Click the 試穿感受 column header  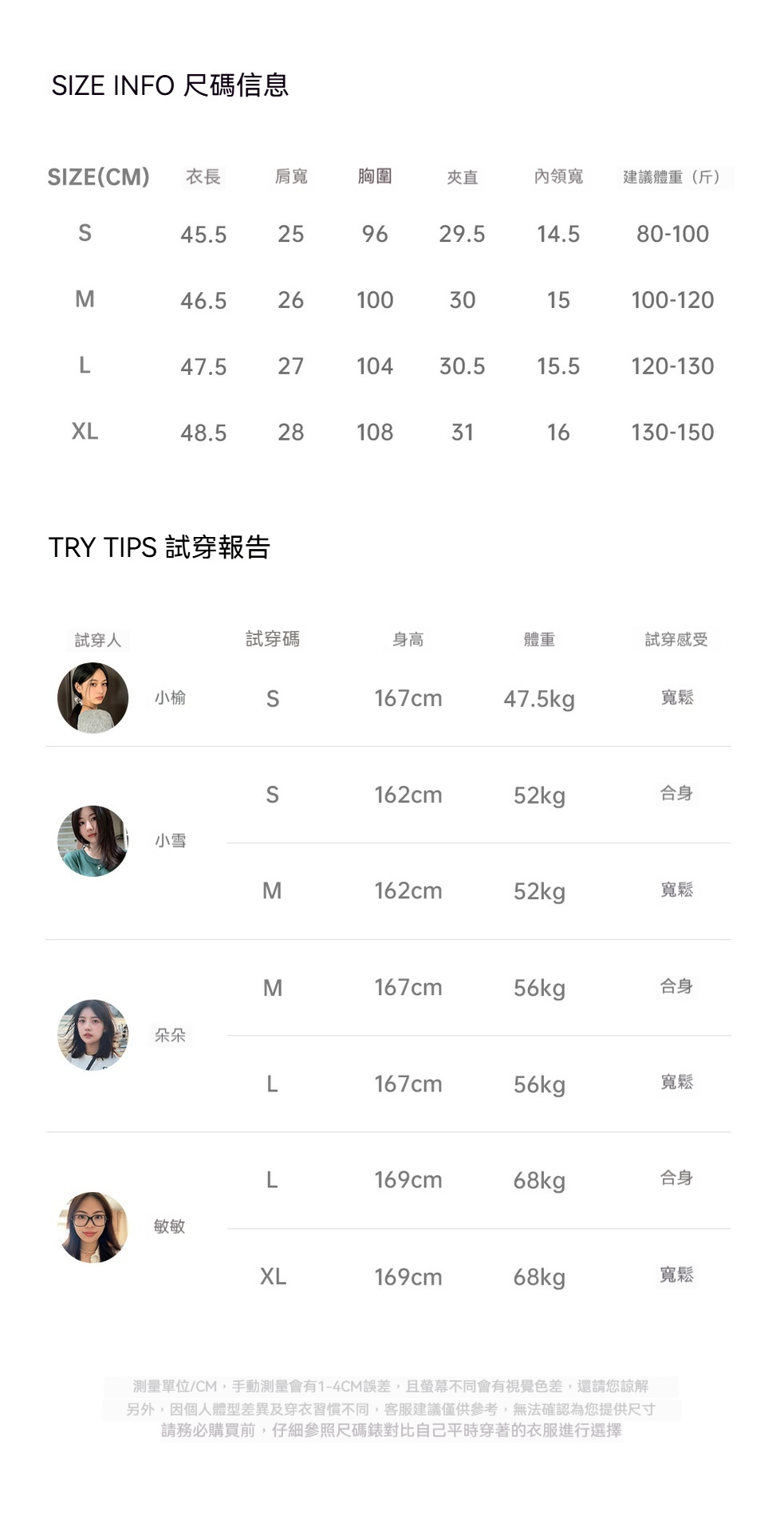[676, 639]
